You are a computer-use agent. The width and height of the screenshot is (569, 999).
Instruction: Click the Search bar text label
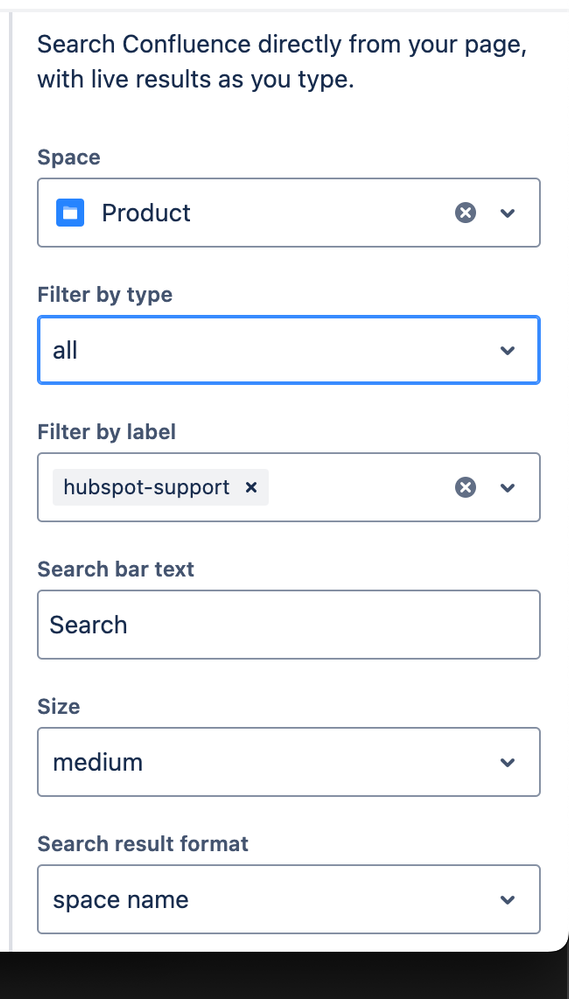tap(116, 568)
